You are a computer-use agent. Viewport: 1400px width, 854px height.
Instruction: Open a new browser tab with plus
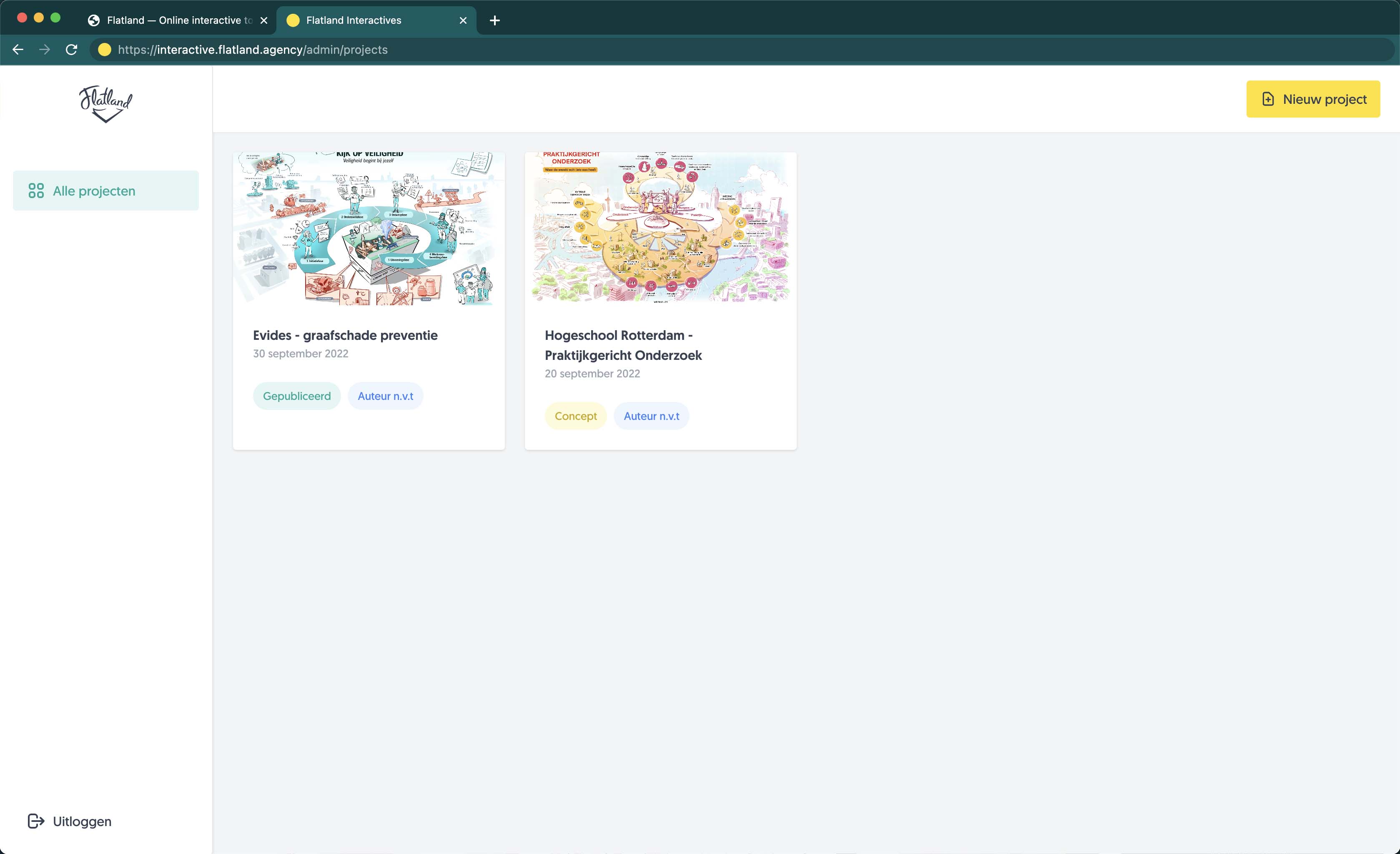point(494,20)
